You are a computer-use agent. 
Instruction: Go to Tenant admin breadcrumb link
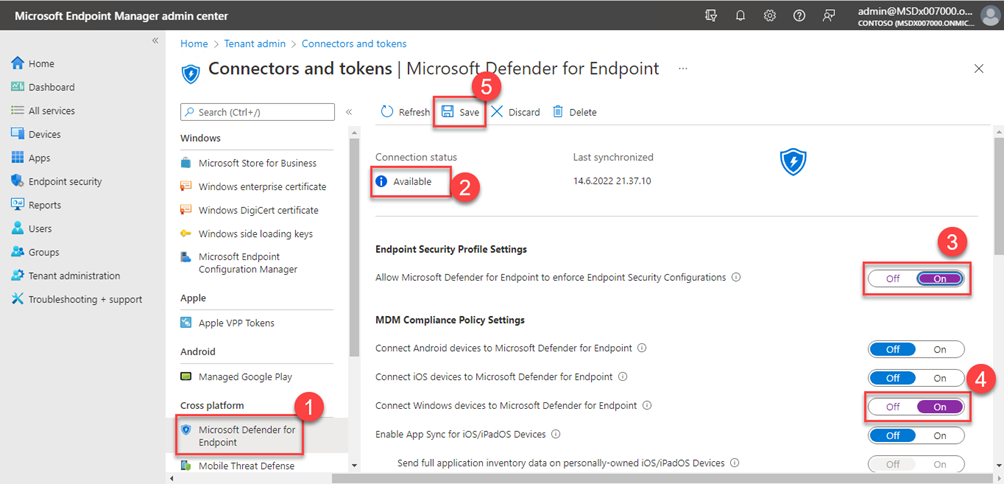point(254,44)
